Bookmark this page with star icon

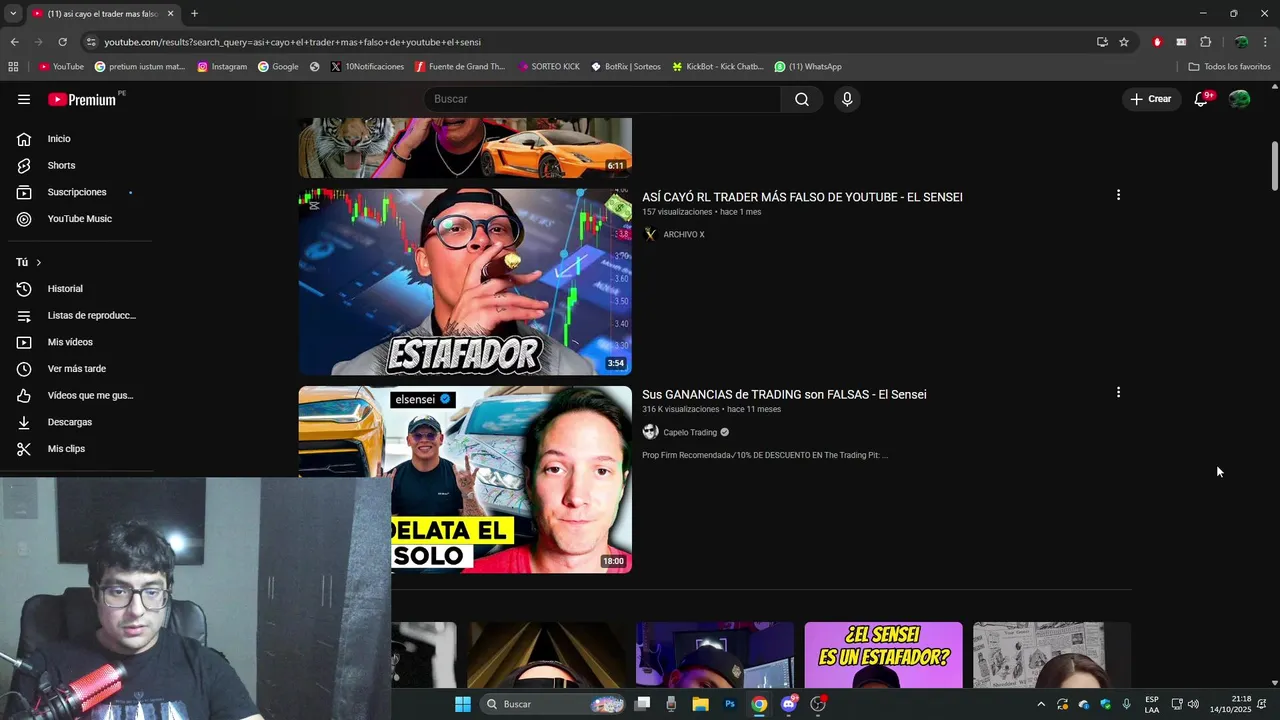[x=1124, y=42]
